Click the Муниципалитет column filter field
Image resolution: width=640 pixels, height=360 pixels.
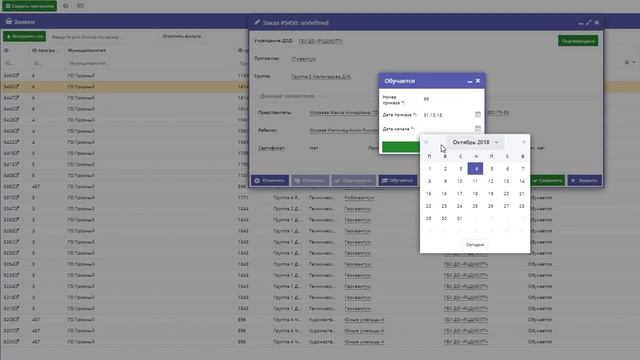tap(149, 63)
